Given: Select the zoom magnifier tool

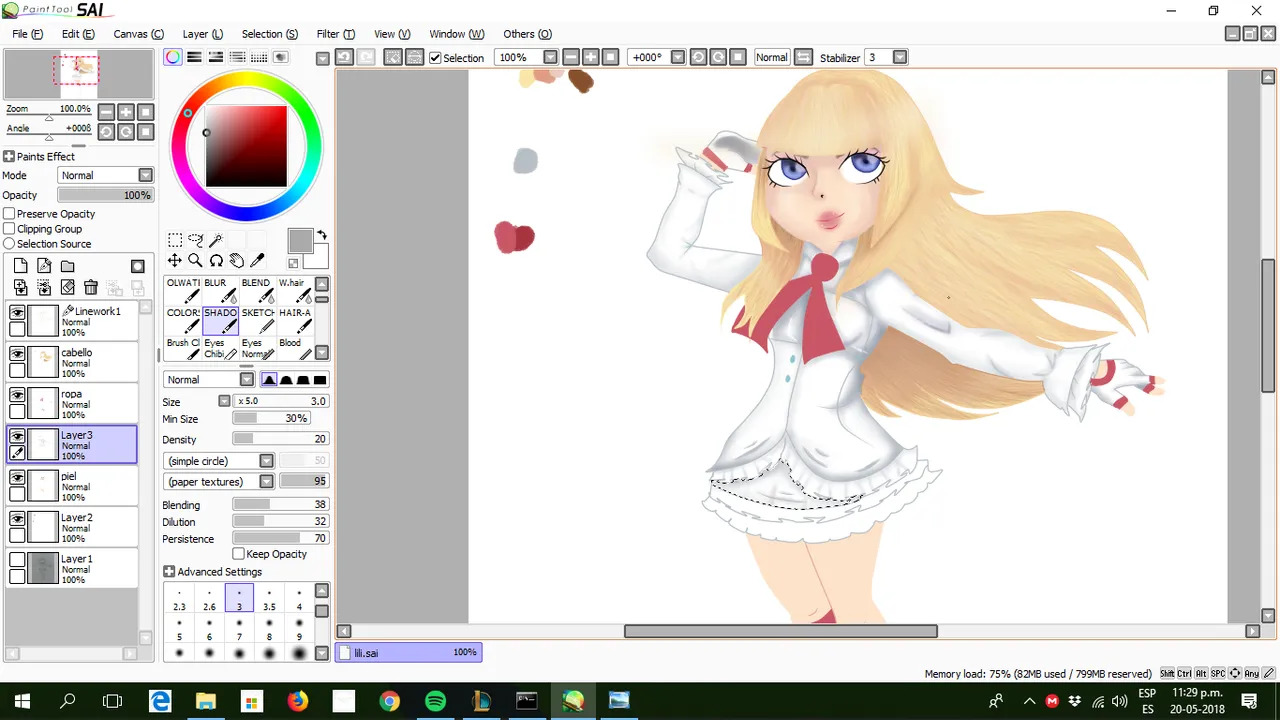Looking at the screenshot, I should [195, 261].
